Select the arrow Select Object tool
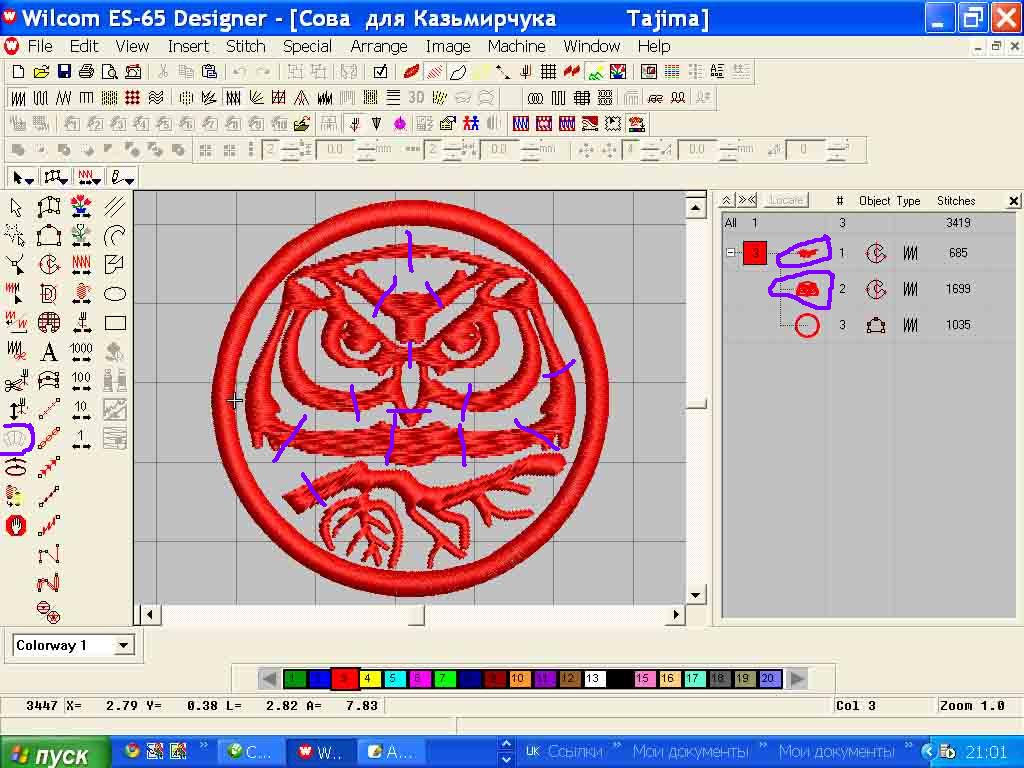The height and width of the screenshot is (768, 1024). pyautogui.click(x=15, y=207)
